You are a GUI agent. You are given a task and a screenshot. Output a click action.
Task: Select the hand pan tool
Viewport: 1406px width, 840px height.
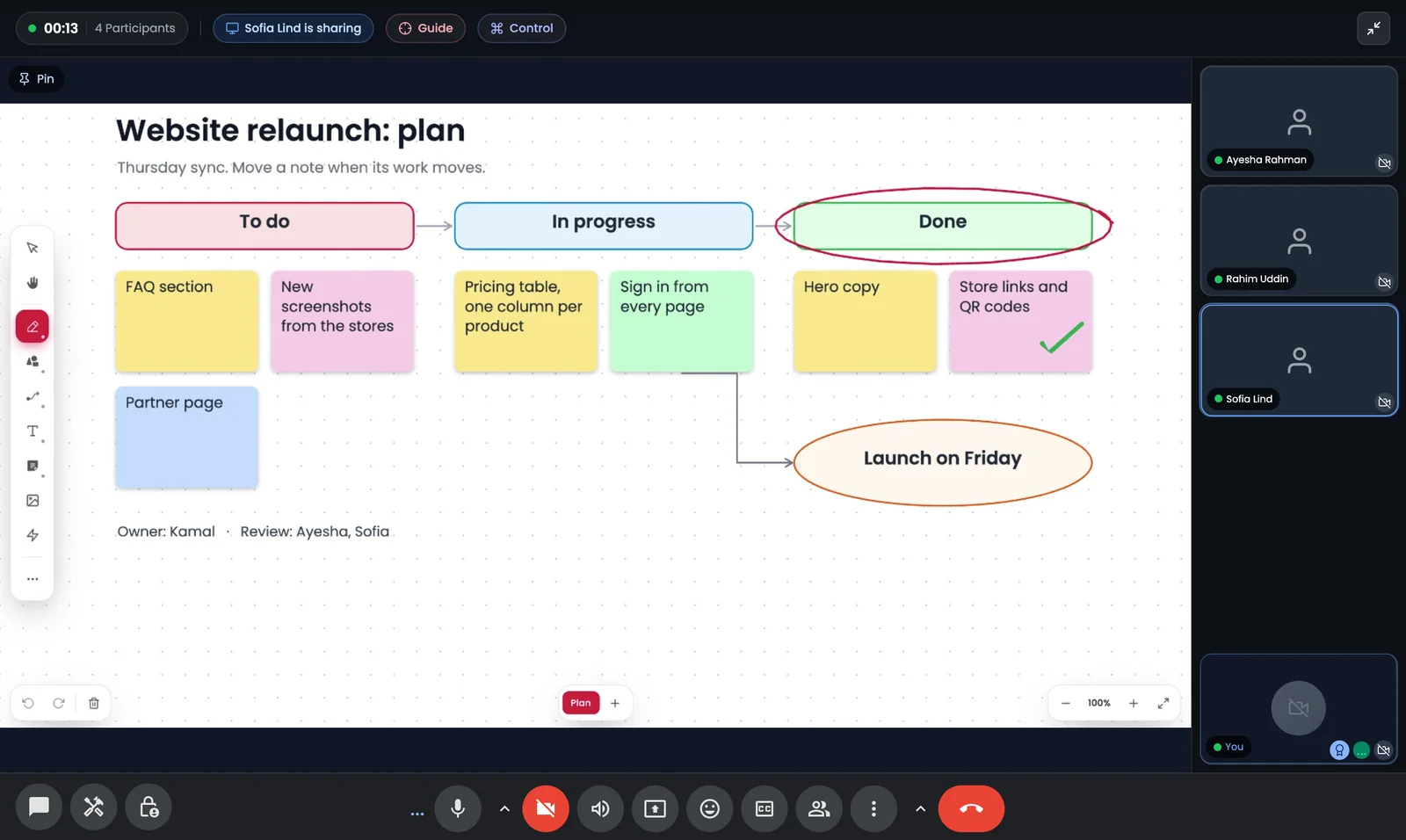click(x=33, y=283)
